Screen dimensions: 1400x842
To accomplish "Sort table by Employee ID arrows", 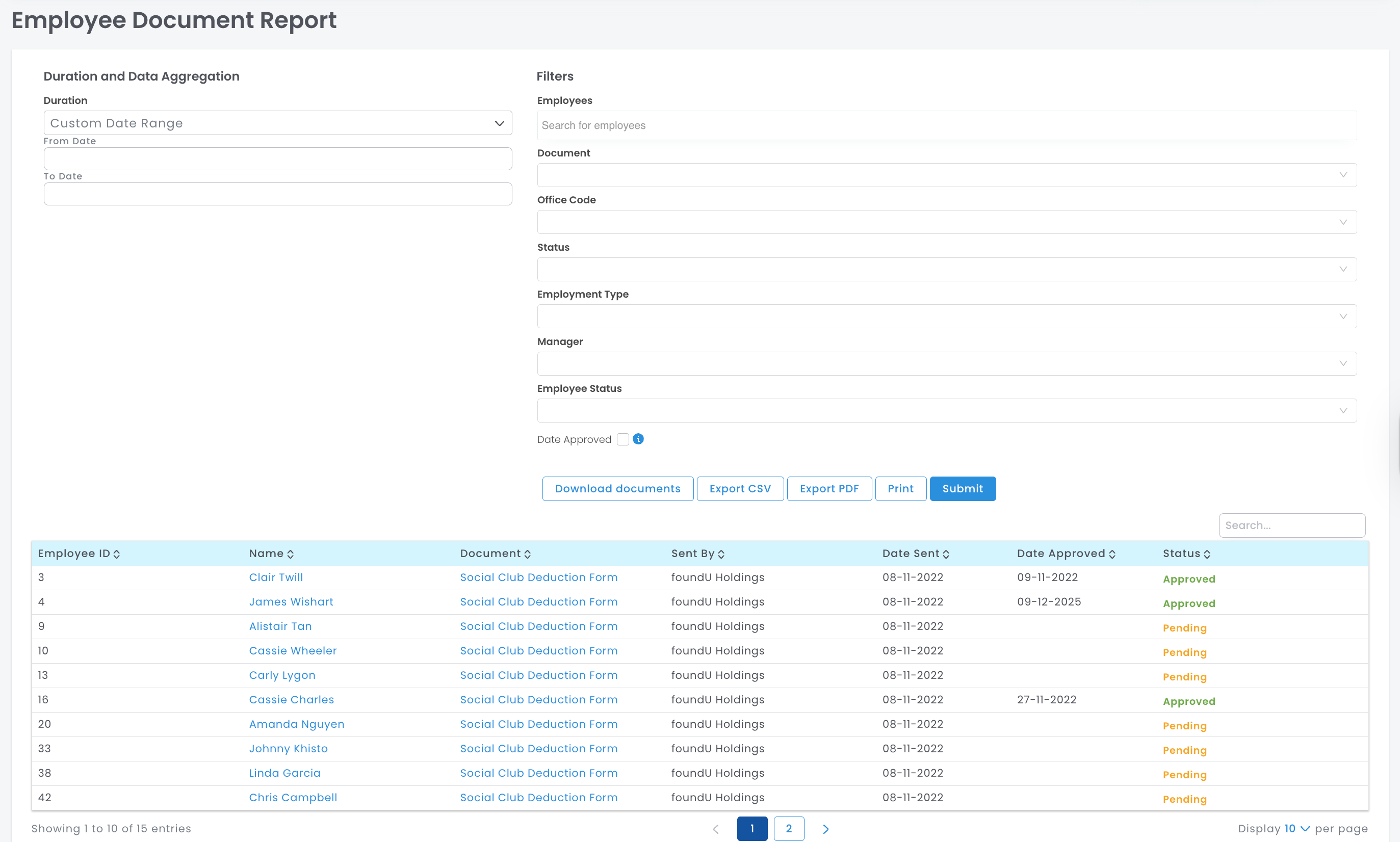I will [116, 555].
